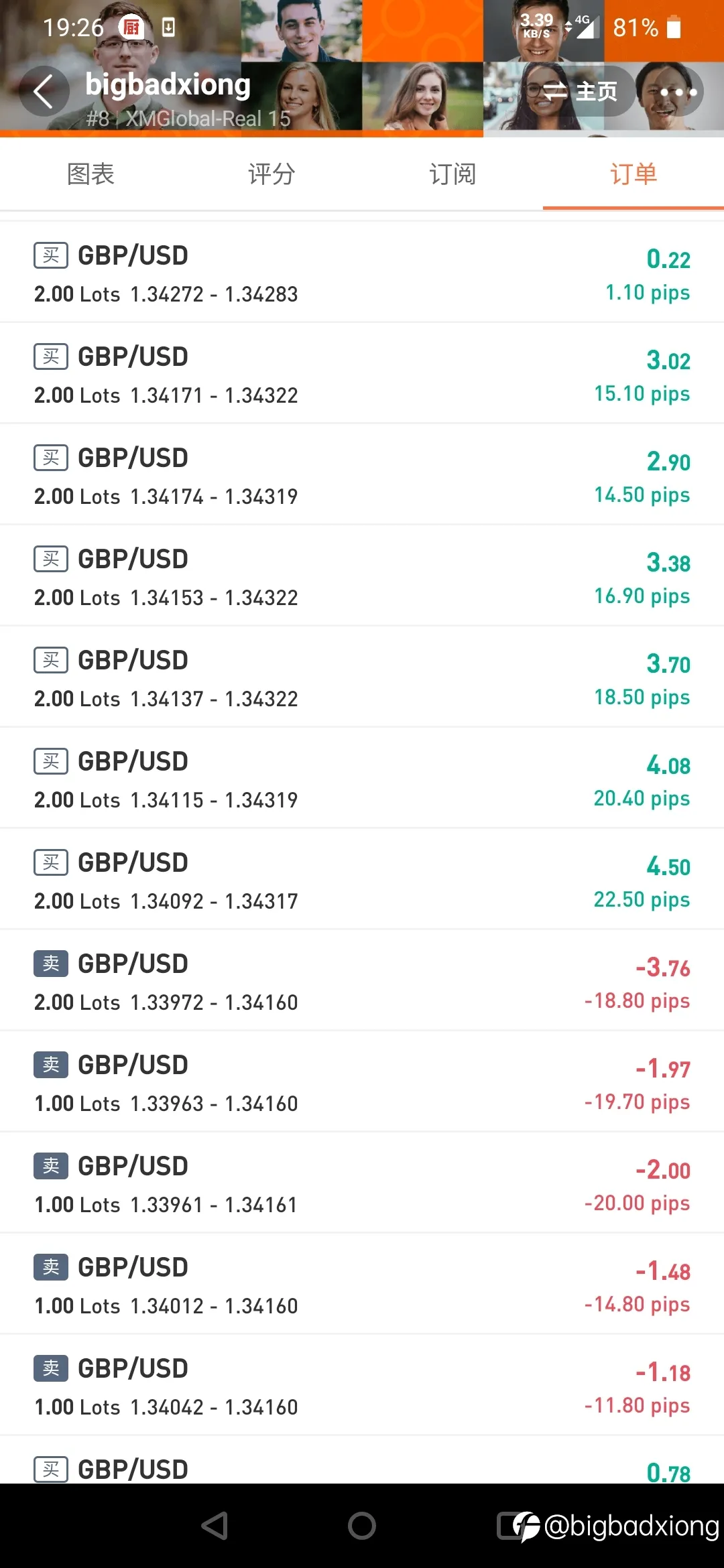Tap the Android back navigation triangle
Image resolution: width=724 pixels, height=1568 pixels.
point(215,1526)
